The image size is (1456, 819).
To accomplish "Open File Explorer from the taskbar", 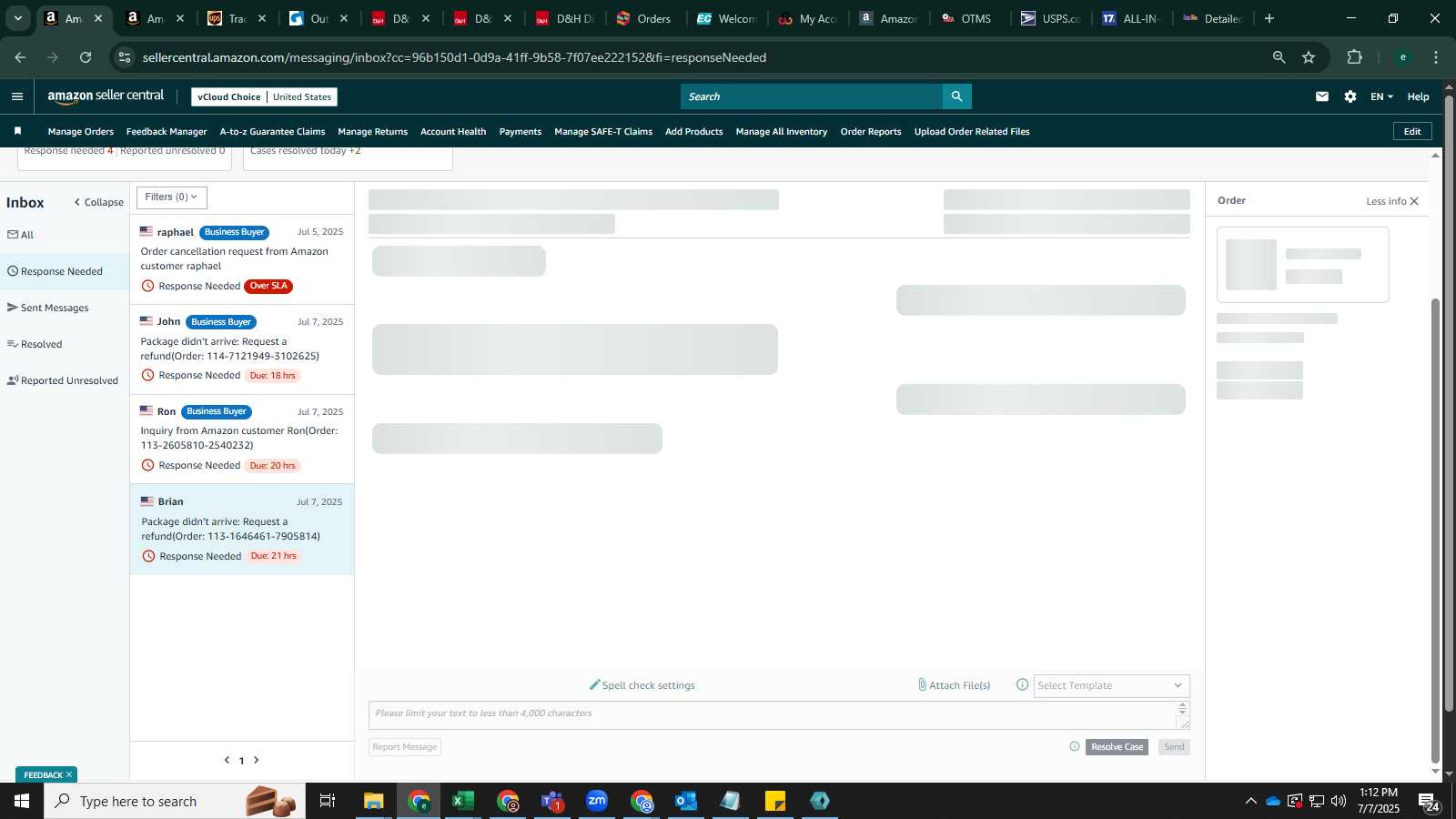I will coord(374,801).
